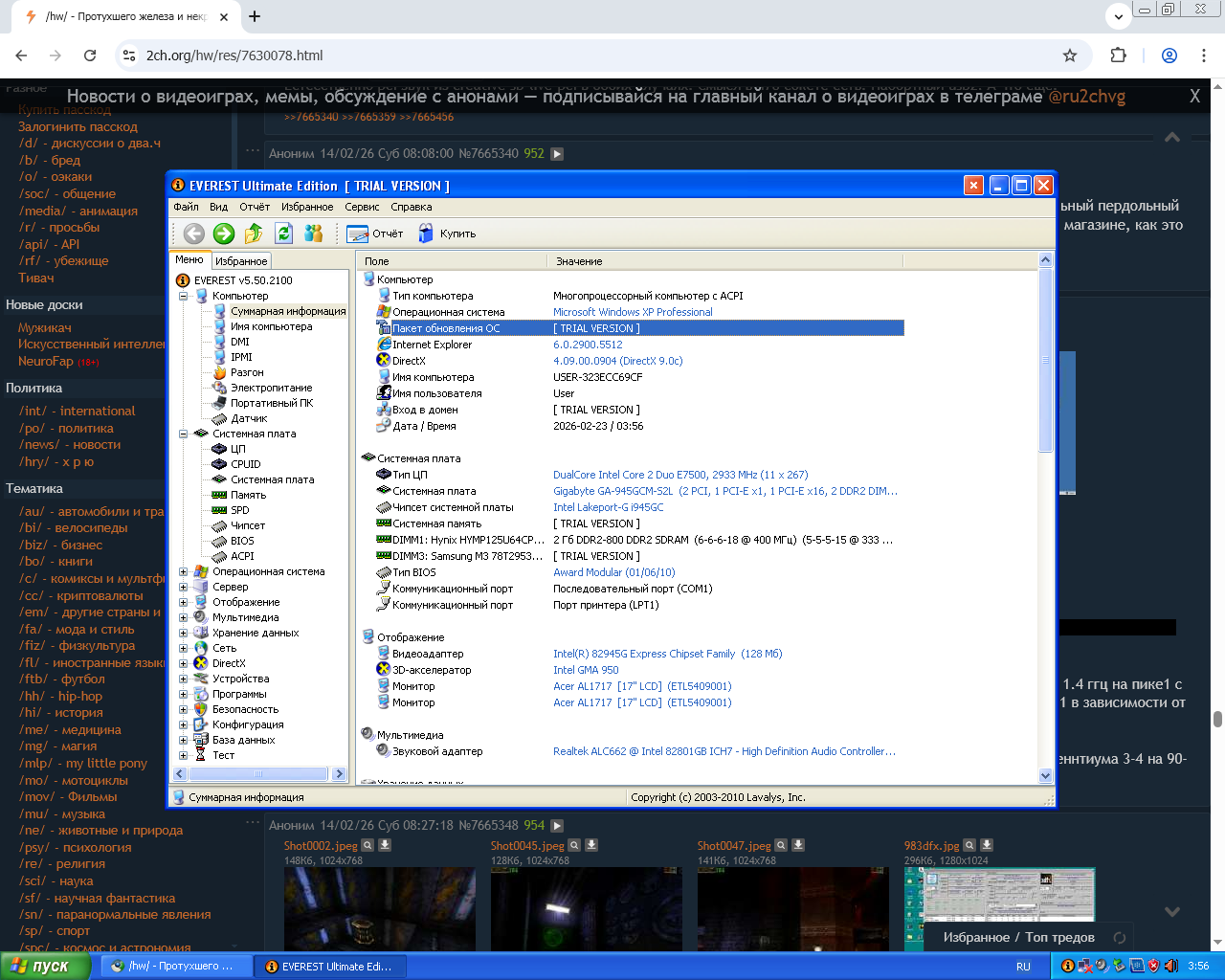Screen dimensions: 1225x980
Task: Click the Up folder icon in EVEREST toolbar
Action: (254, 234)
